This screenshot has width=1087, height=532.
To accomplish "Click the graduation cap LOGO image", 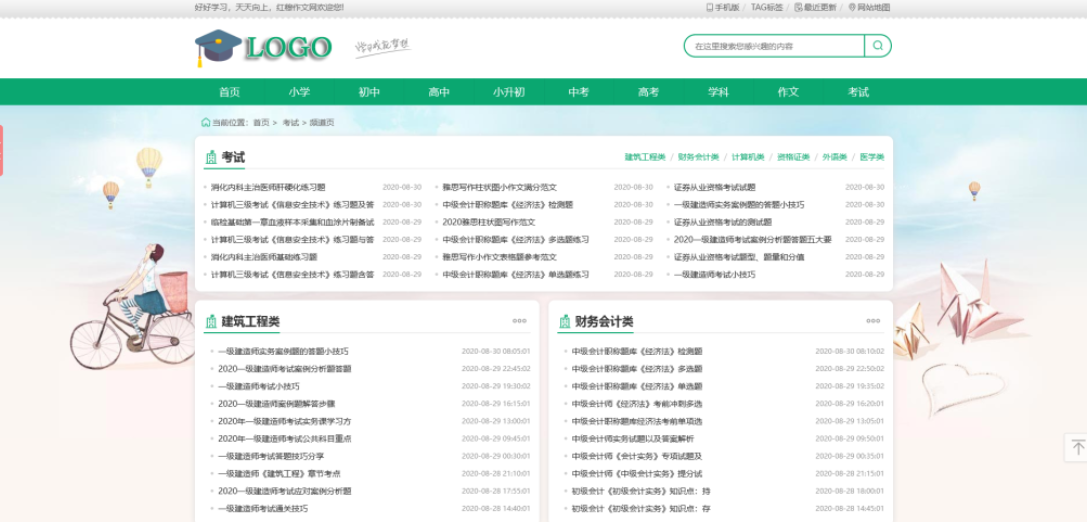I will pos(263,47).
